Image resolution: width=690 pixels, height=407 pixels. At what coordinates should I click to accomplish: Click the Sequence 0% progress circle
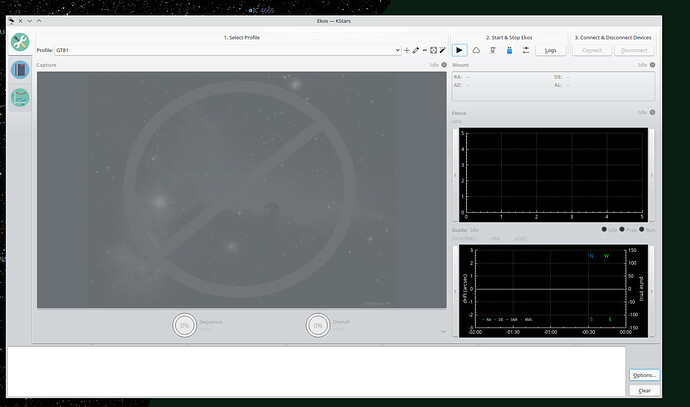click(x=184, y=326)
